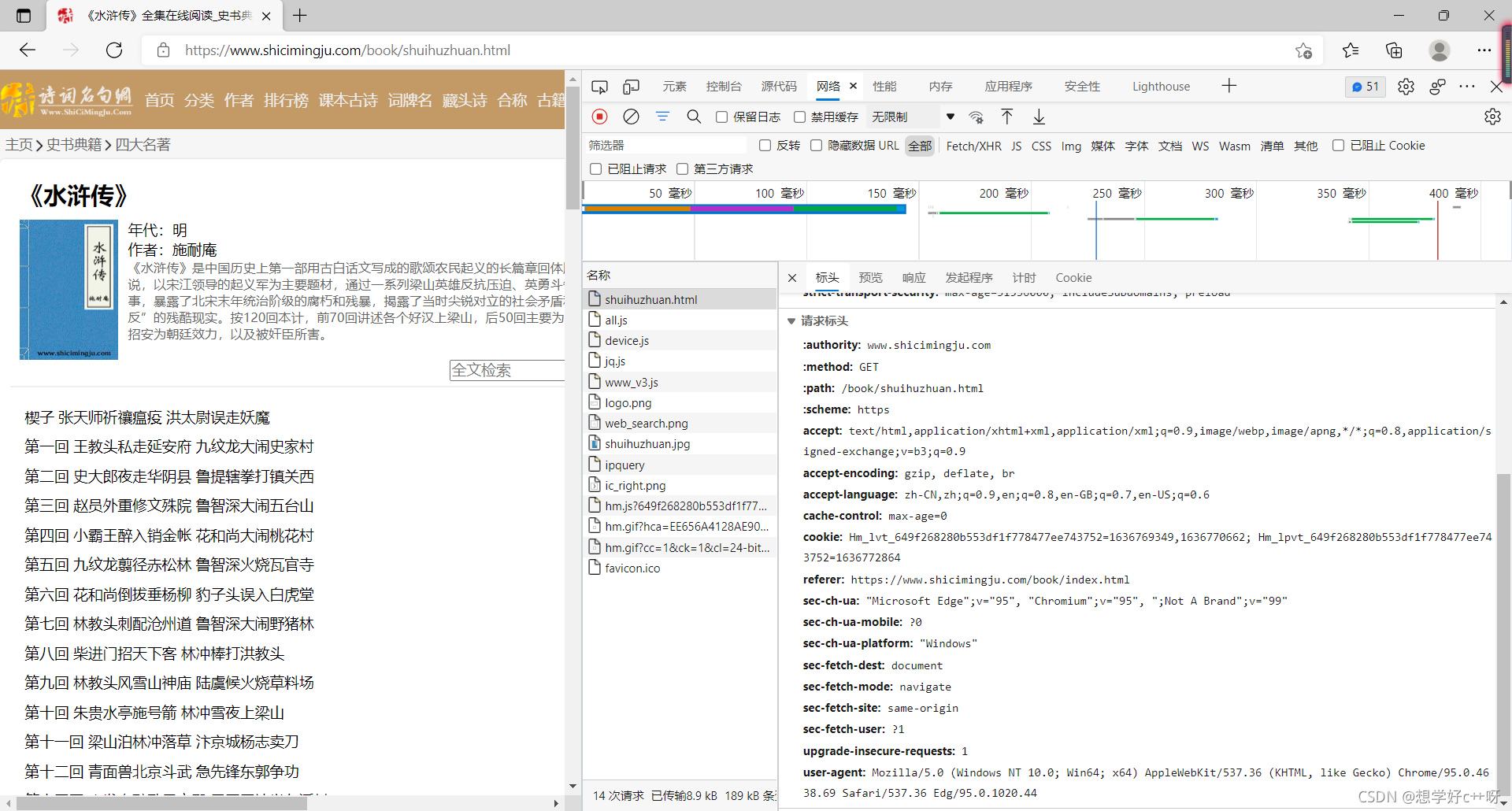Toggle 隐藏数据 URL checkbox
This screenshot has width=1512, height=811.
(x=816, y=146)
